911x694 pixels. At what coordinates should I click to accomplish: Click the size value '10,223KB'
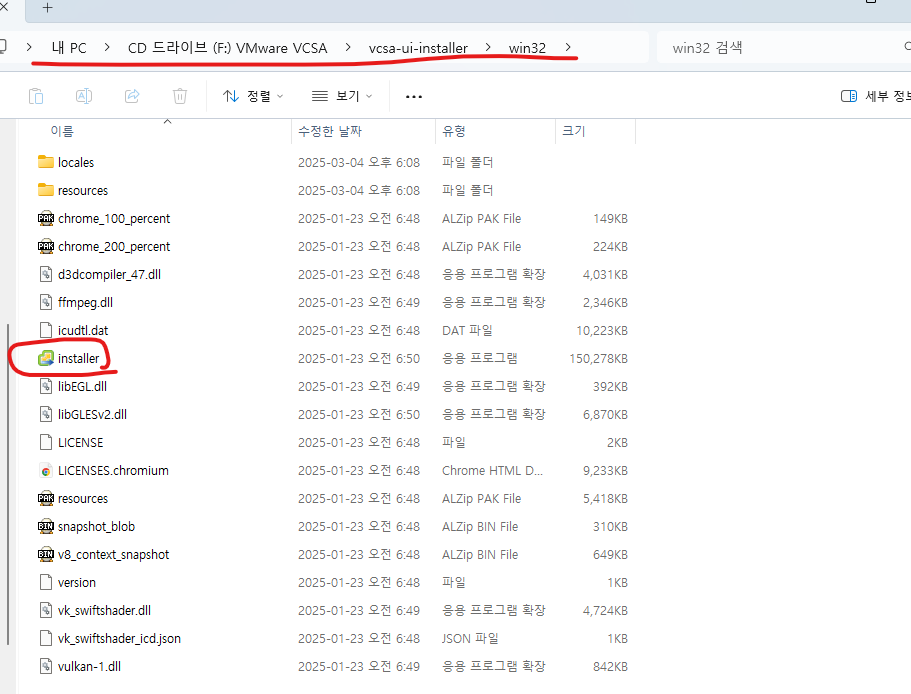[602, 330]
